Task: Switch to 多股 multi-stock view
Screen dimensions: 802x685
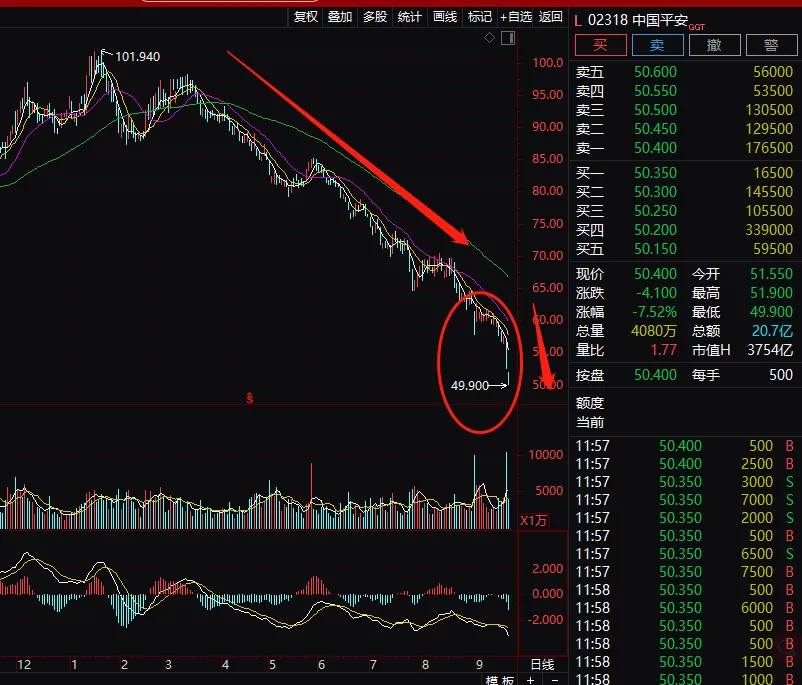Action: pos(375,16)
